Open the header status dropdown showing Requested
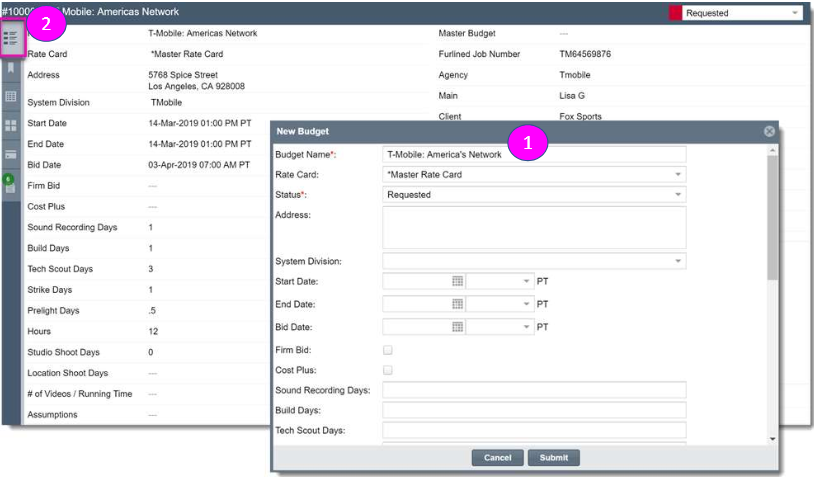The height and width of the screenshot is (477, 814). tap(742, 13)
